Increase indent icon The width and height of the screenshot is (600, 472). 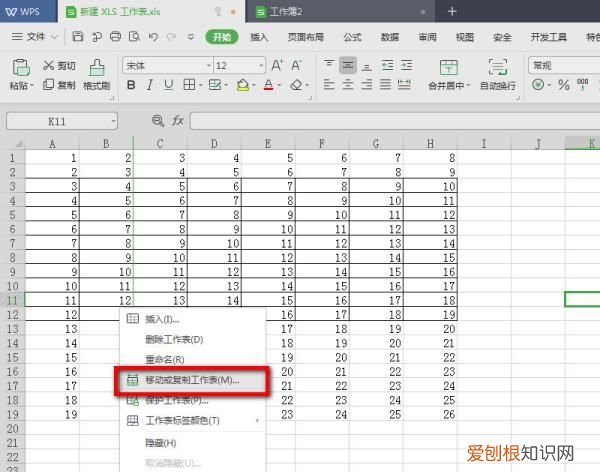click(406, 65)
